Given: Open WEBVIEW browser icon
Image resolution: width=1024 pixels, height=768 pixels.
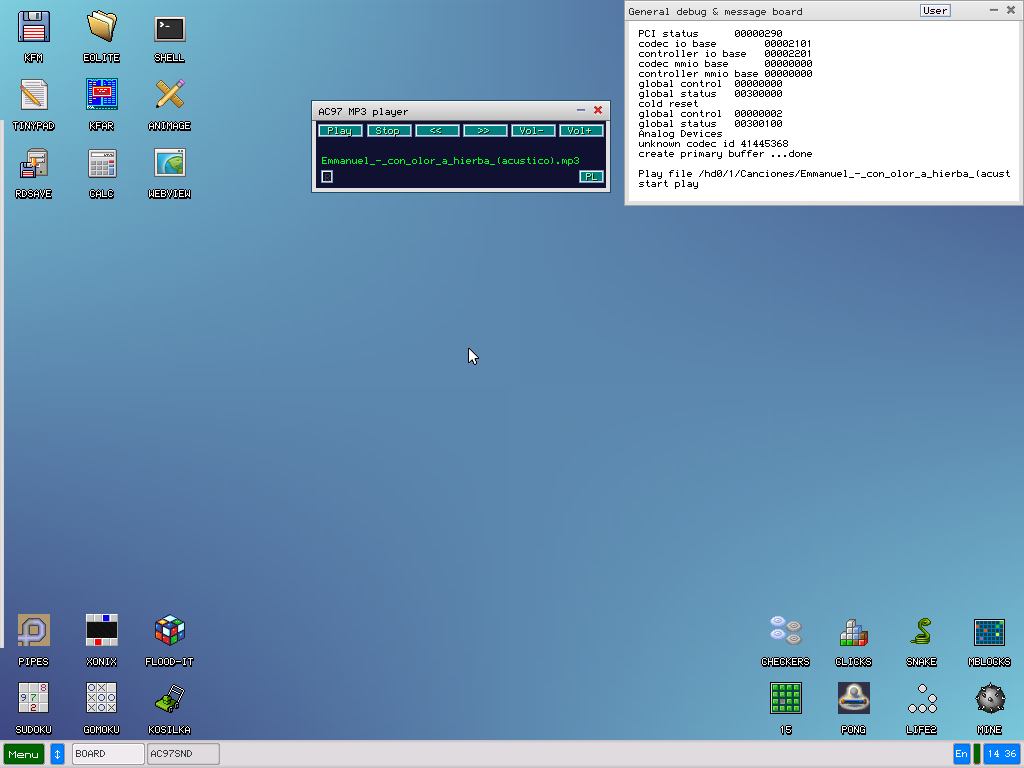Looking at the screenshot, I should tap(169, 164).
